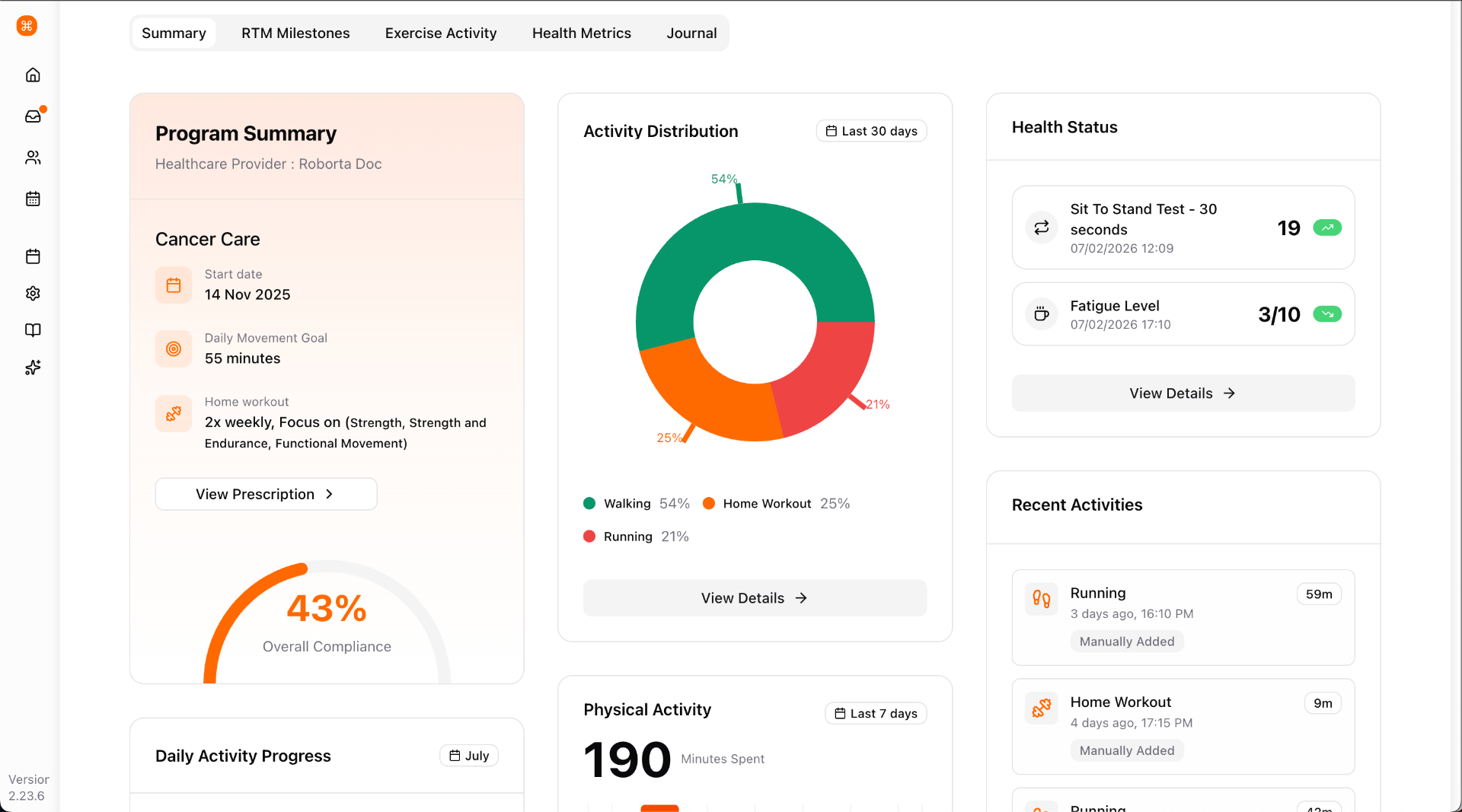This screenshot has width=1462, height=812.
Task: Open the Health Metrics tab
Action: coord(582,33)
